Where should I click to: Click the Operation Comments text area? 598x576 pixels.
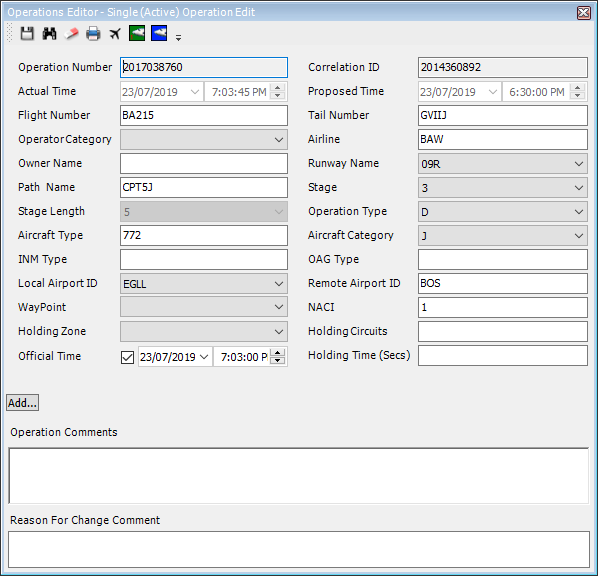coord(299,476)
